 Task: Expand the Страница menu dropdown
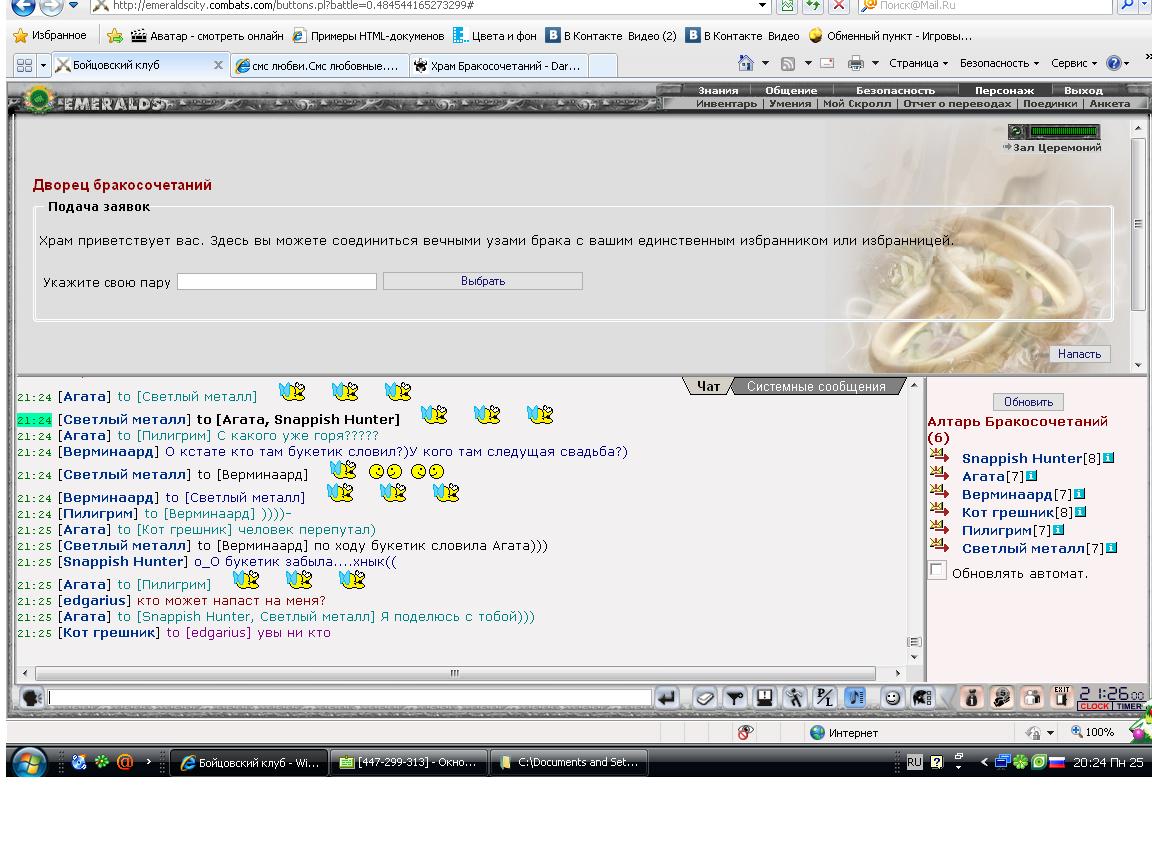[918, 63]
